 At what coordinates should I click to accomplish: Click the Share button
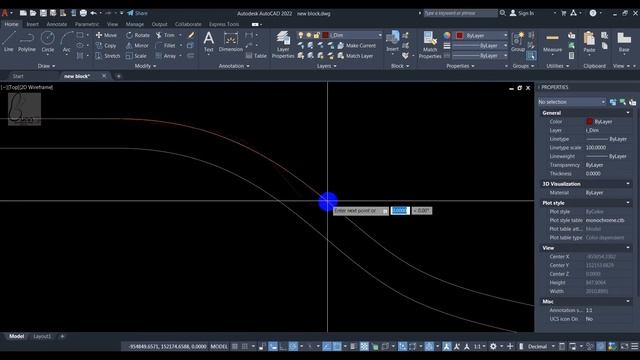(138, 13)
